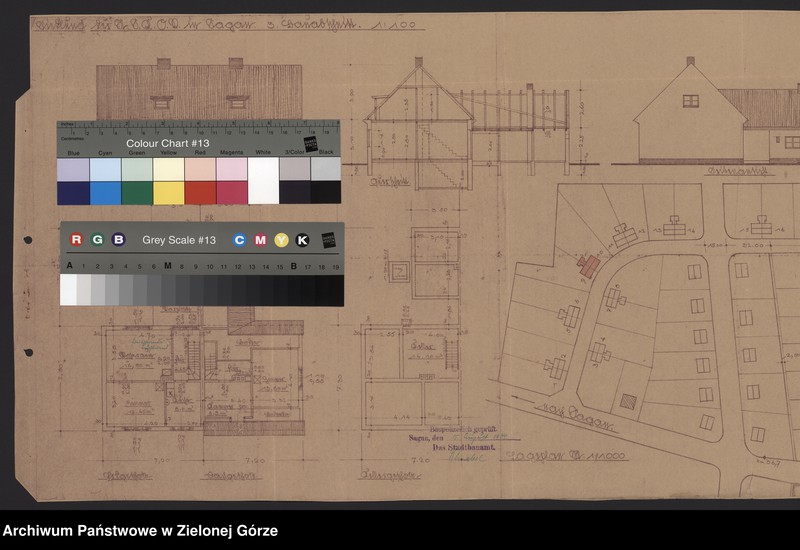
Task: Click the 'Colour Chart #13' title
Action: click(168, 143)
